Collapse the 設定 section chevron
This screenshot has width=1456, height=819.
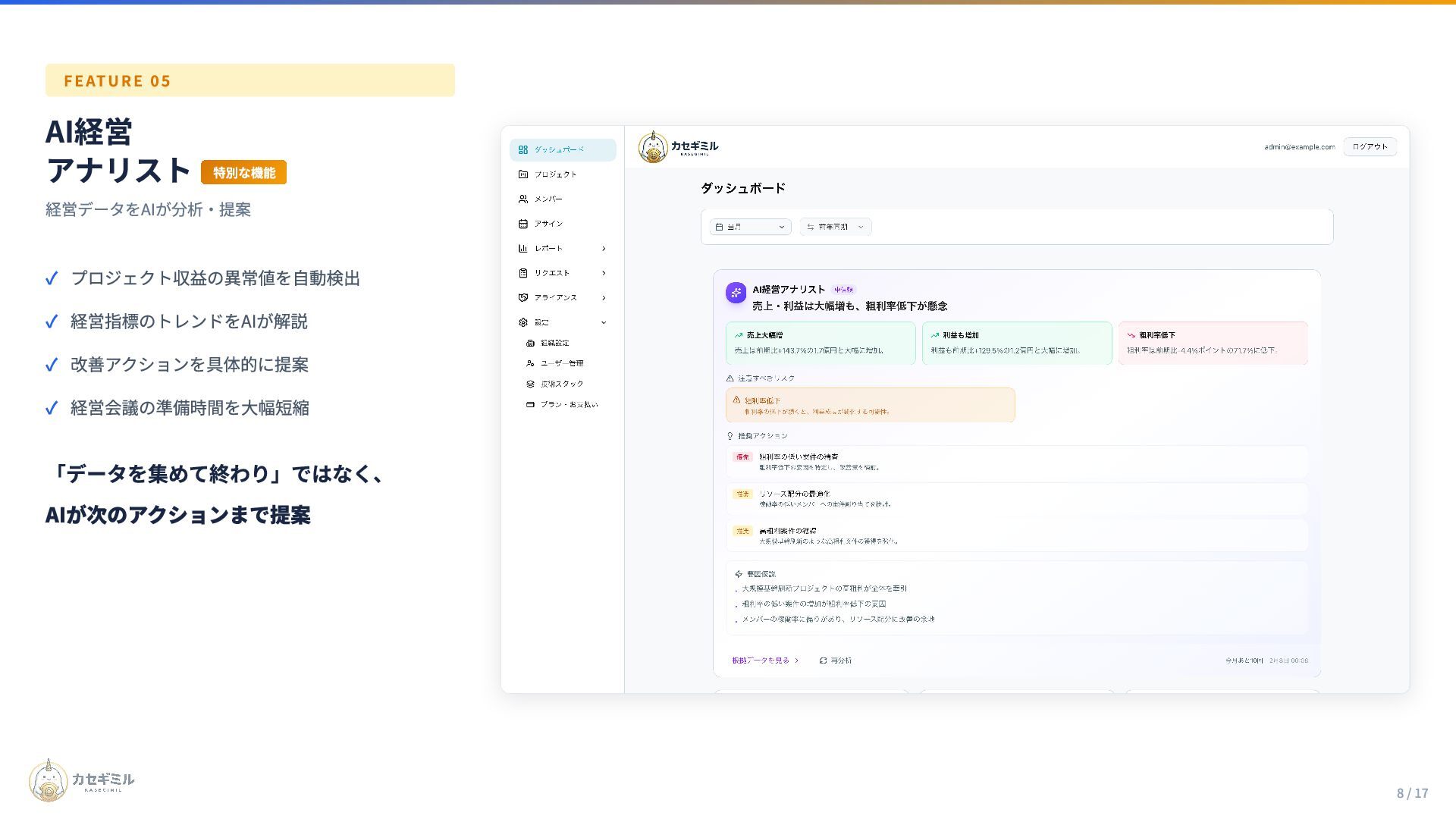coord(604,322)
